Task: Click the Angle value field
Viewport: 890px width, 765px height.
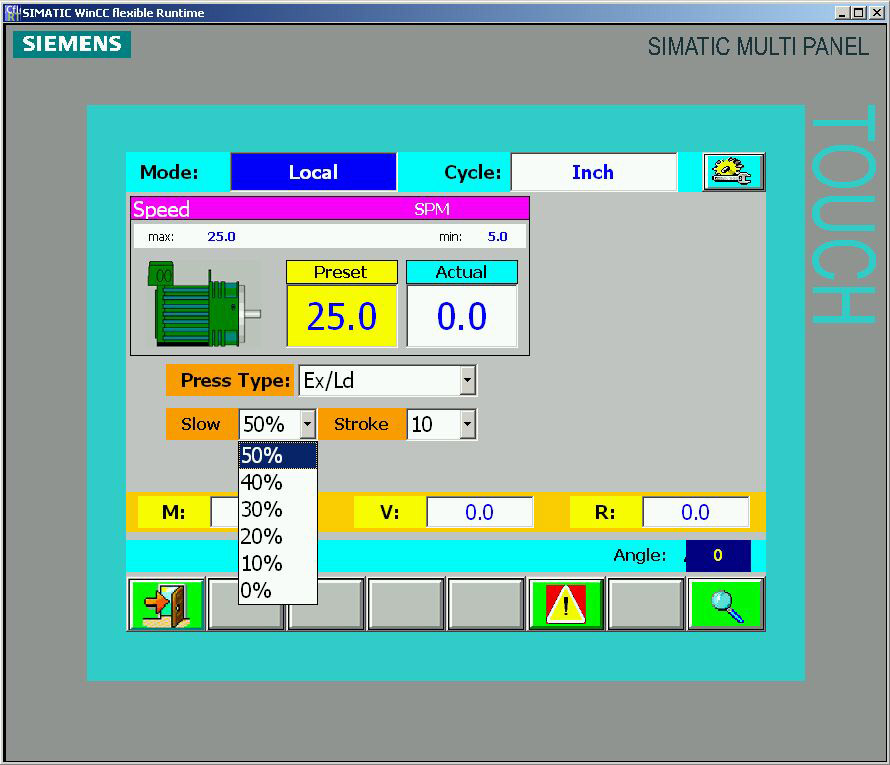Action: (718, 556)
